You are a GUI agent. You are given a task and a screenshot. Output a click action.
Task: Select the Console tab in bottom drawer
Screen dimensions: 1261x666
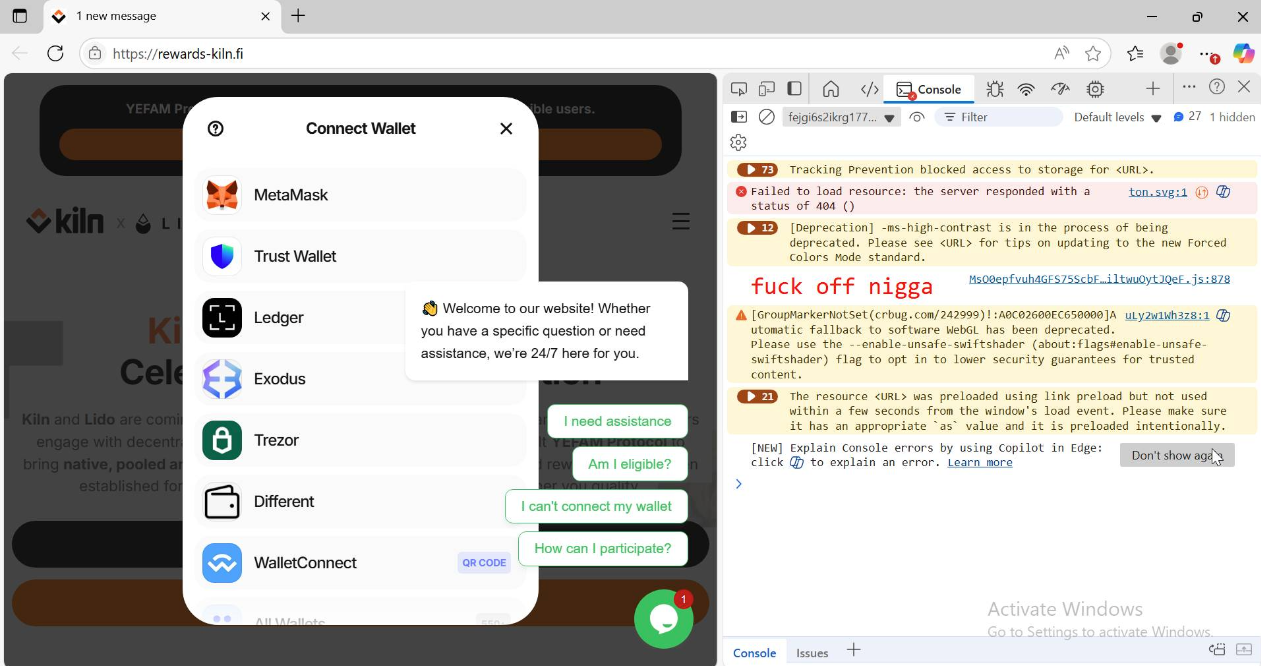(x=755, y=653)
